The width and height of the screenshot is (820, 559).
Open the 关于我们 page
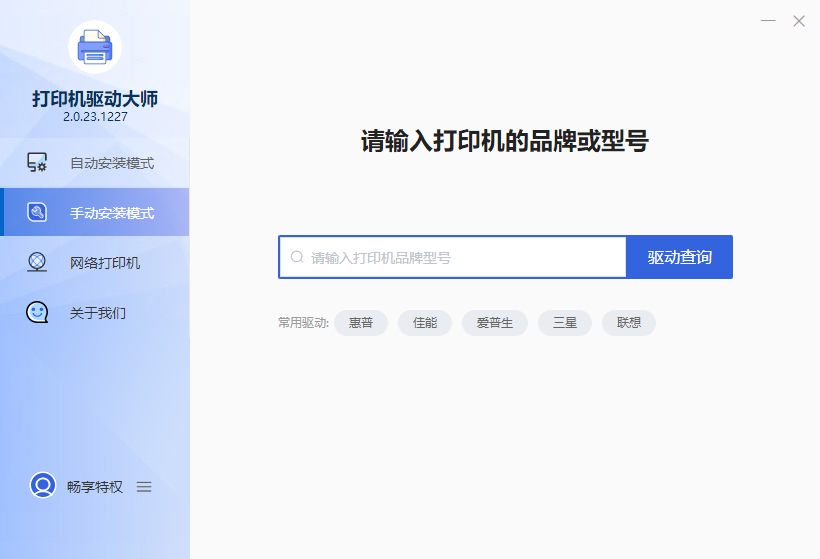tap(95, 313)
